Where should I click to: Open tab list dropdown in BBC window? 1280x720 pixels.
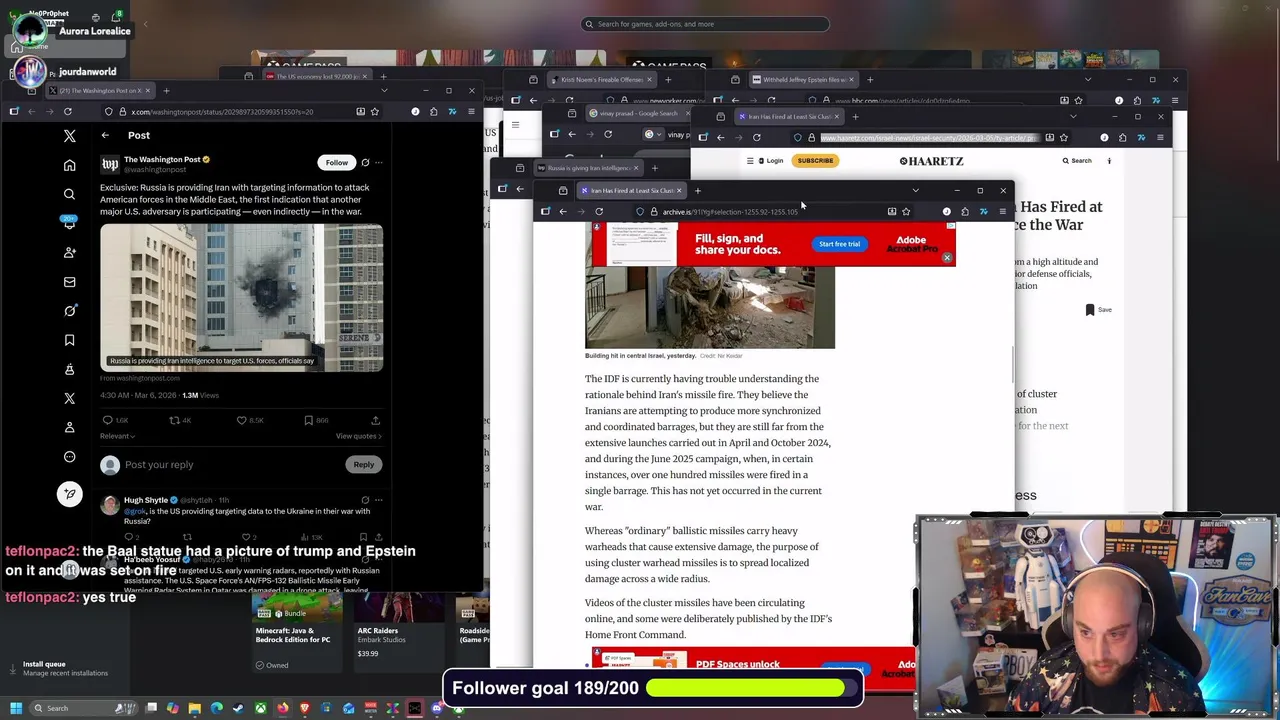coord(1088,79)
